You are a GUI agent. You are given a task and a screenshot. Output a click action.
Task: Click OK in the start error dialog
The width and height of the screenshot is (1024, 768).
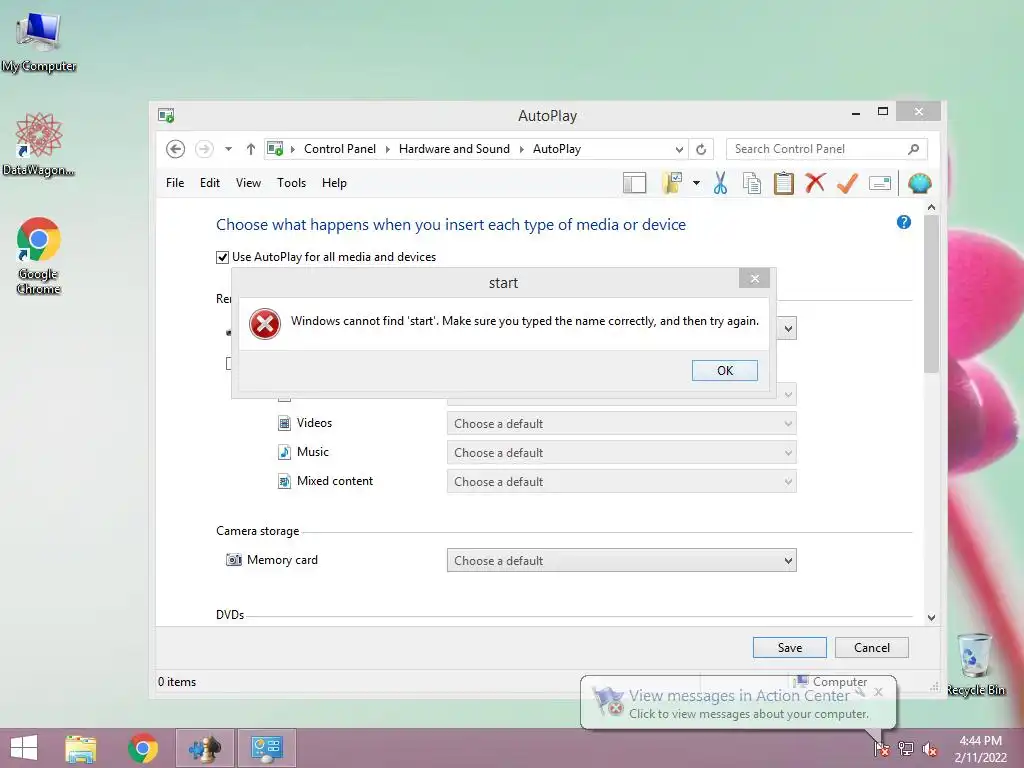[x=725, y=371]
